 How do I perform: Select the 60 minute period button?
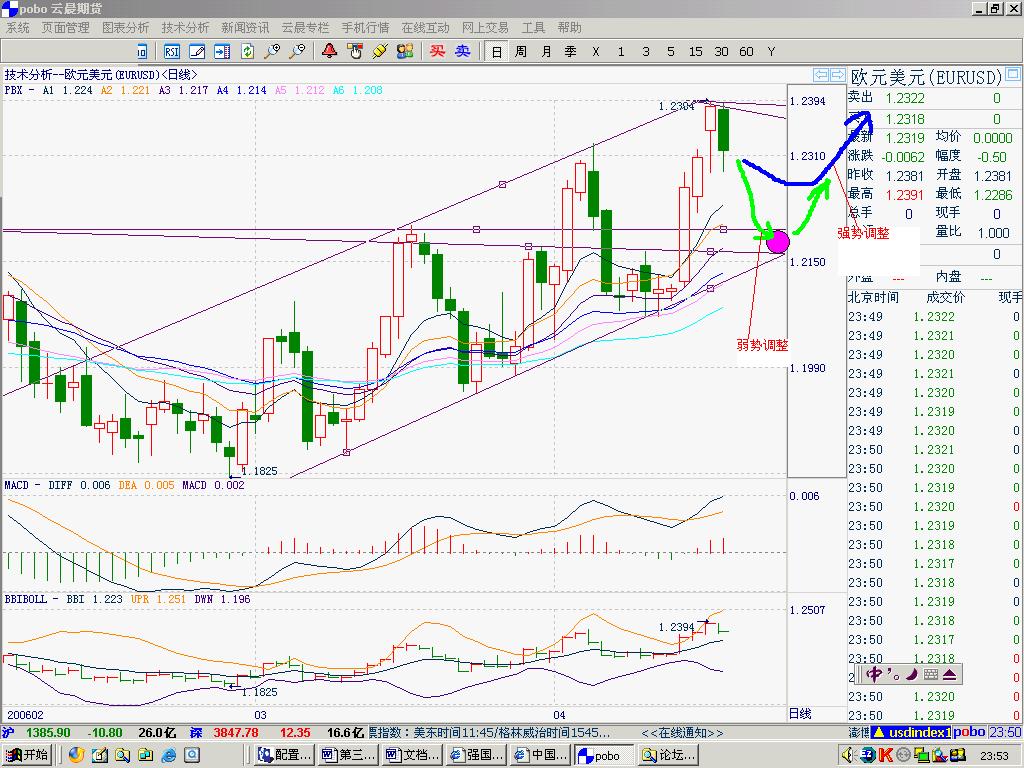(x=746, y=51)
